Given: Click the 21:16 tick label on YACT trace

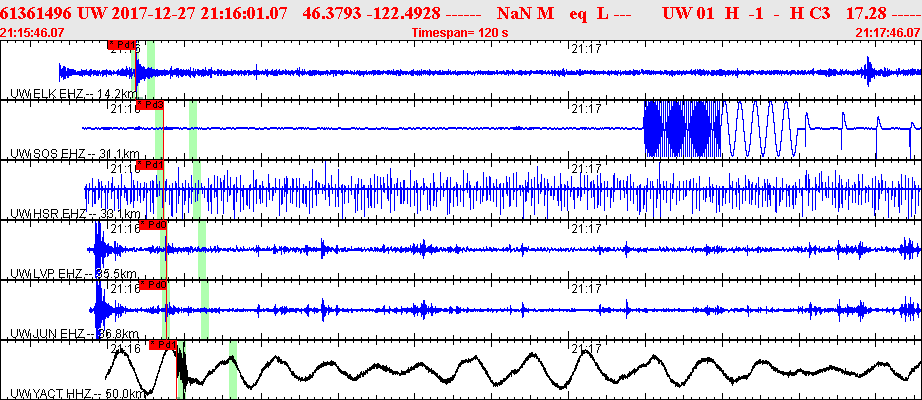Looking at the screenshot, I should pyautogui.click(x=126, y=348).
